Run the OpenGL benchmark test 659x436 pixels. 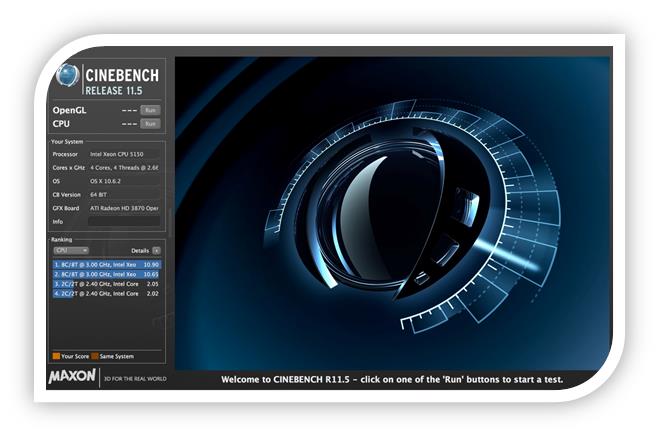[149, 110]
